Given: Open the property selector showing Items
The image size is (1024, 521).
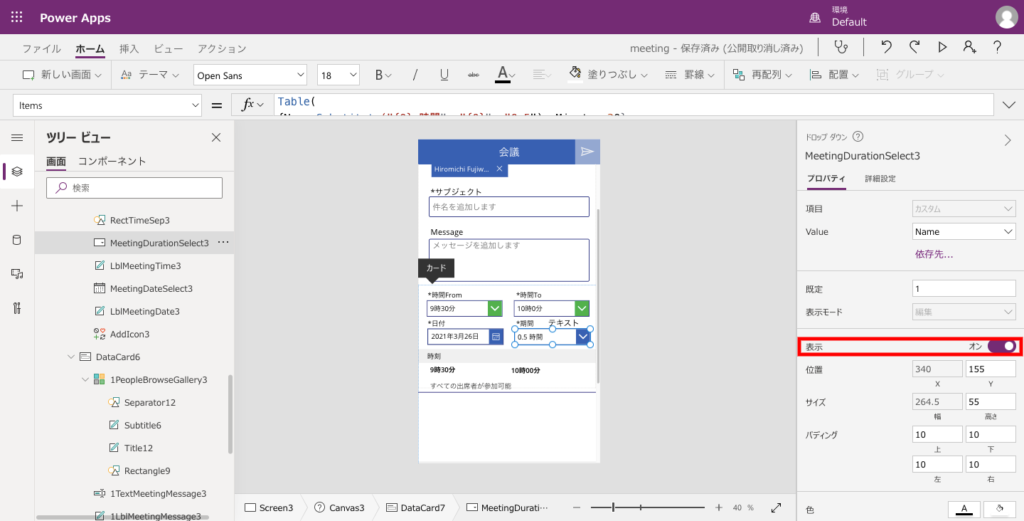Looking at the screenshot, I should [107, 105].
